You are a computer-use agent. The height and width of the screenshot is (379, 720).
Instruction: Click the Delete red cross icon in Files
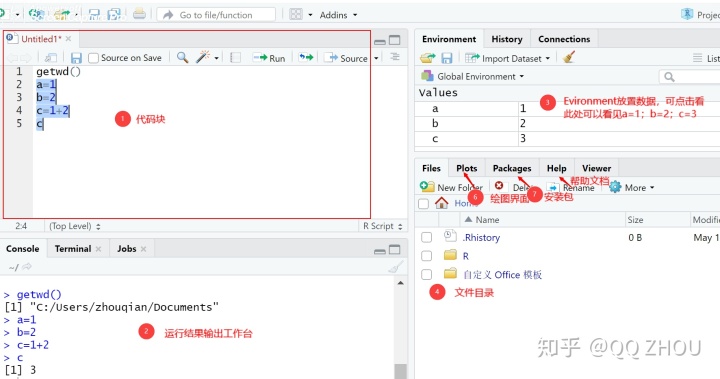coord(499,186)
